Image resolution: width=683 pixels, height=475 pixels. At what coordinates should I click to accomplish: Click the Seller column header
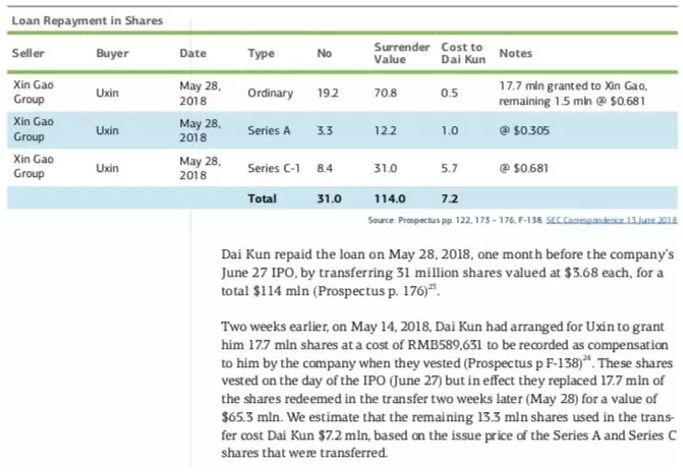[x=28, y=53]
